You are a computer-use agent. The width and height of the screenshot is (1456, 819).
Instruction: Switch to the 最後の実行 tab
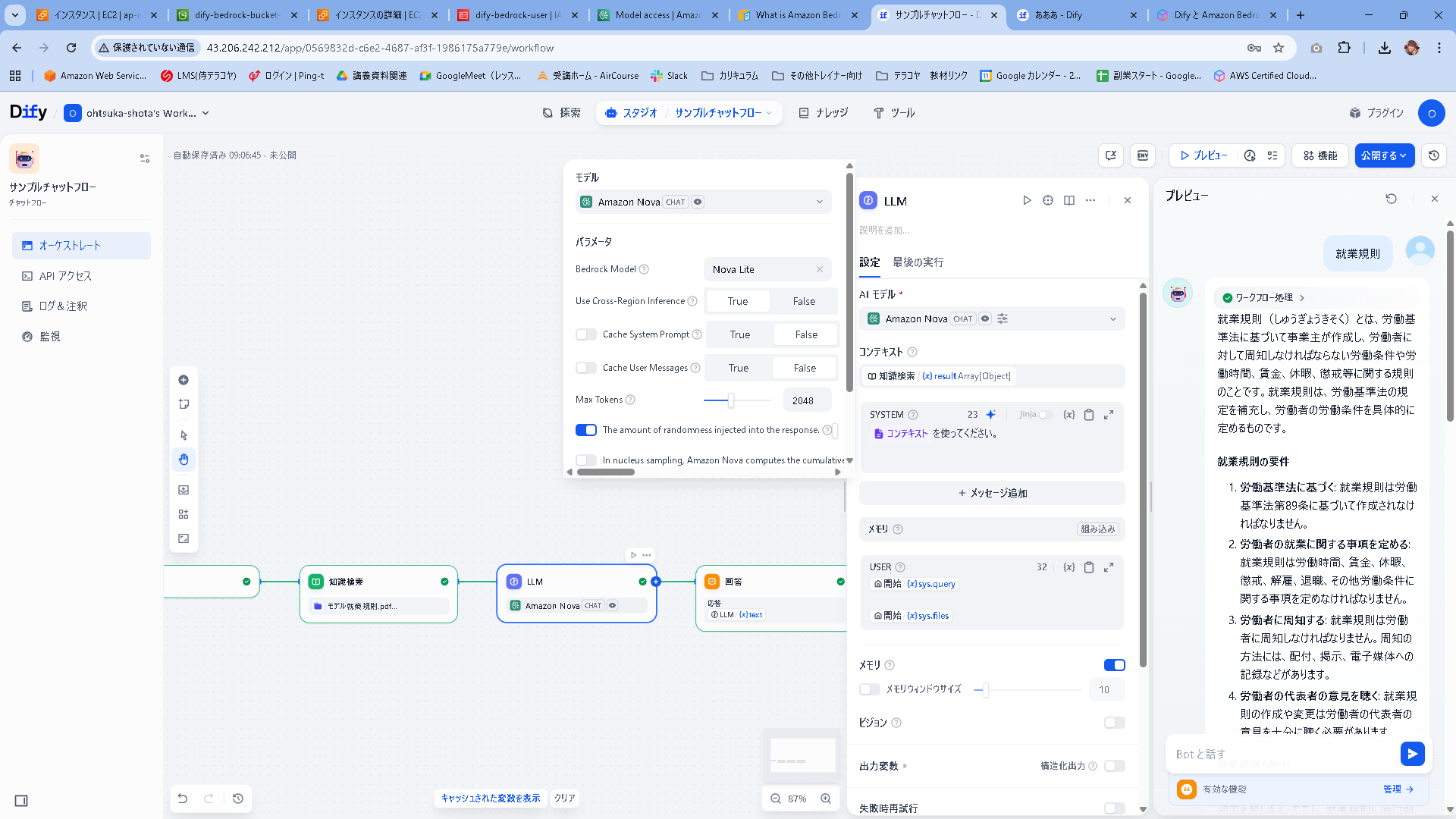pyautogui.click(x=918, y=262)
